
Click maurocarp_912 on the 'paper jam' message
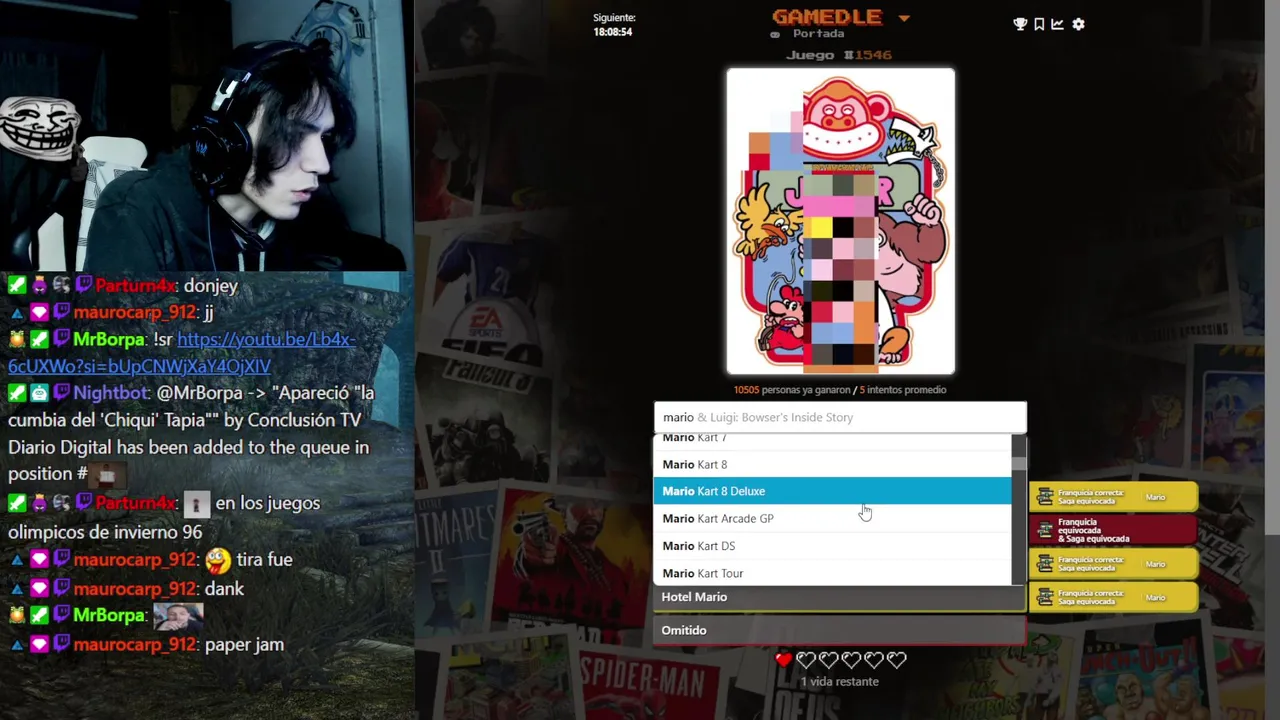pos(135,645)
